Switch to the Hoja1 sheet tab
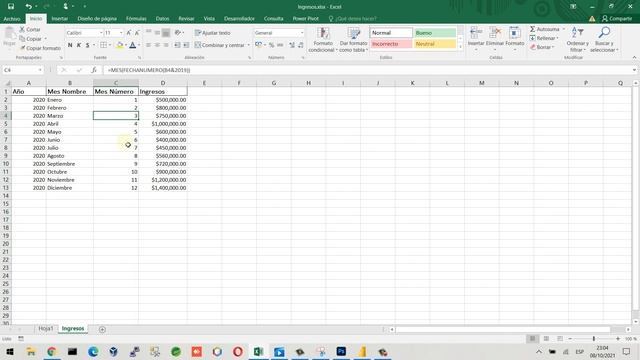This screenshot has height=360, width=640. tap(46, 329)
